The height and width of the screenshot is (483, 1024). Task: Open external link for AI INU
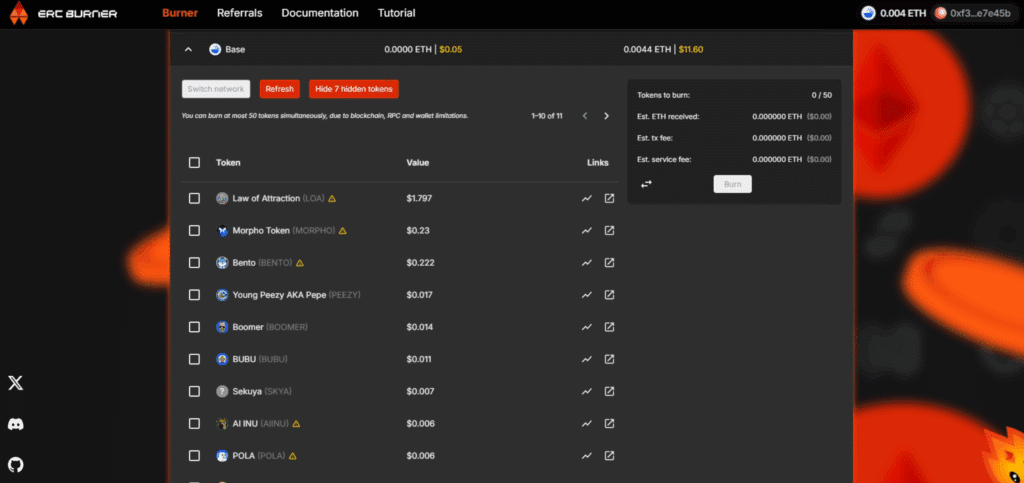tap(609, 424)
